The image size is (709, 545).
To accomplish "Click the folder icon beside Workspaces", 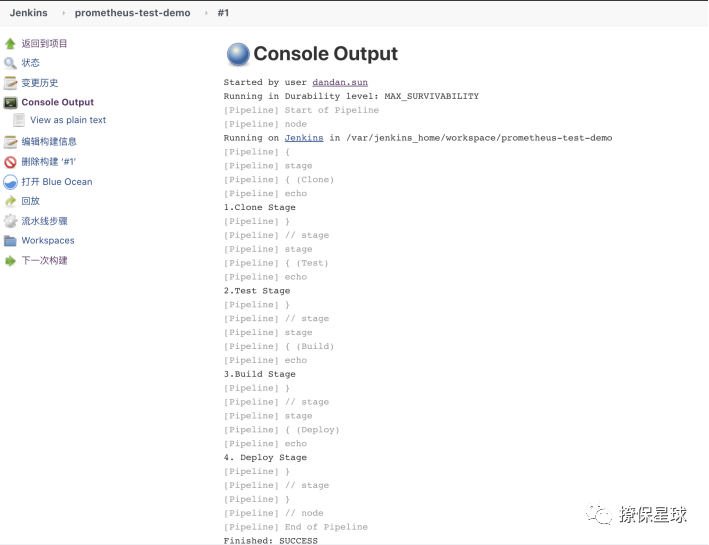I will coord(10,241).
